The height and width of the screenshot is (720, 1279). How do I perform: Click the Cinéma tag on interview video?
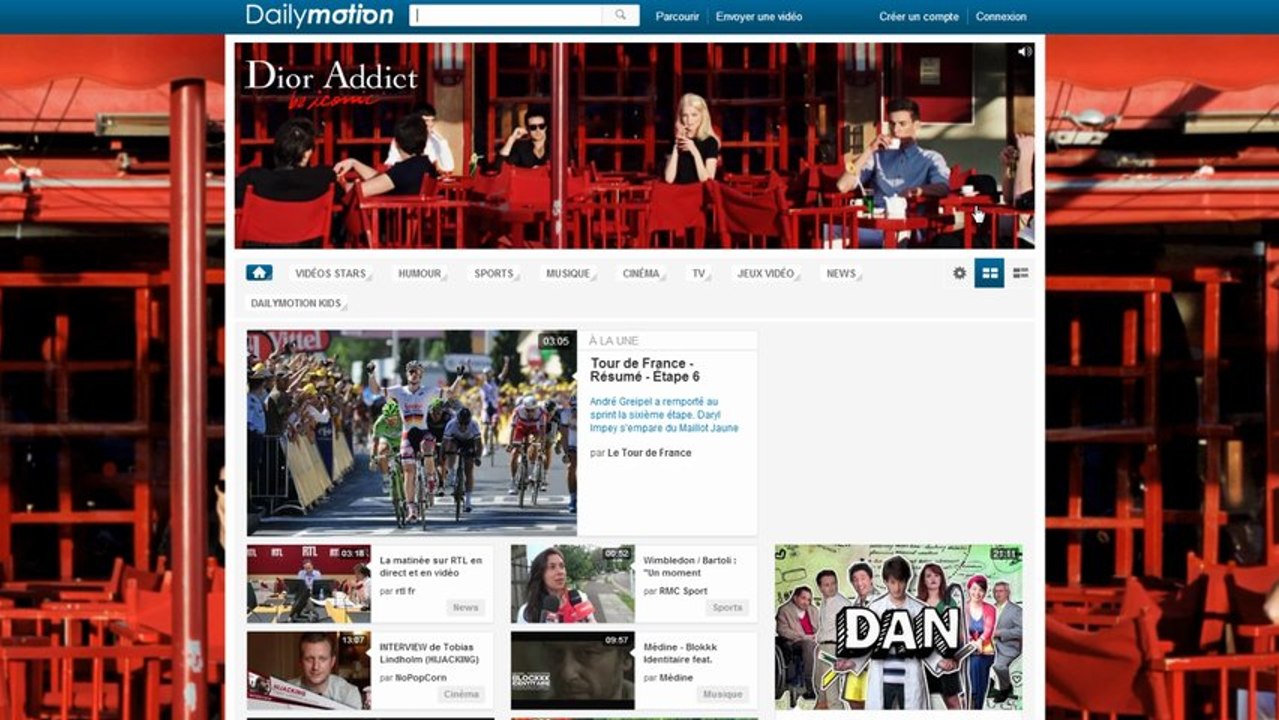point(461,694)
